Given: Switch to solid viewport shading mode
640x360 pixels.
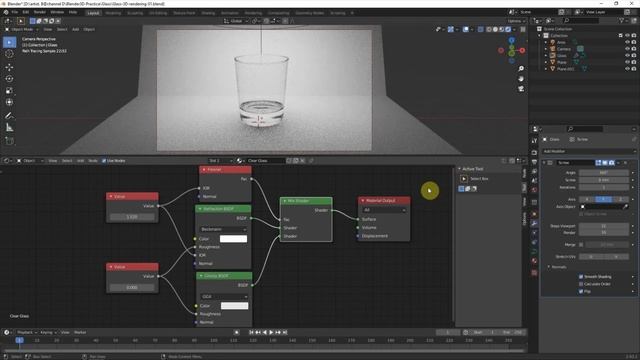Looking at the screenshot, I should click(x=495, y=29).
